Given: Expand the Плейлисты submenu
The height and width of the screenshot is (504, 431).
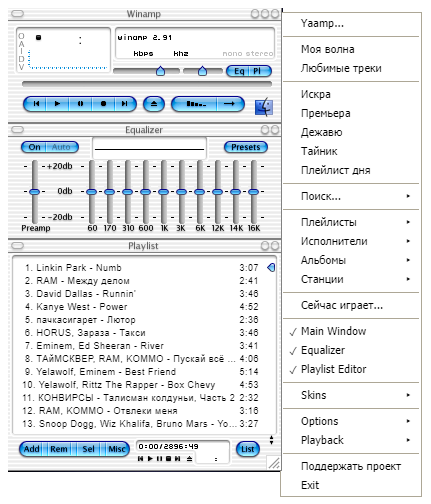Looking at the screenshot, I should click(351, 222).
